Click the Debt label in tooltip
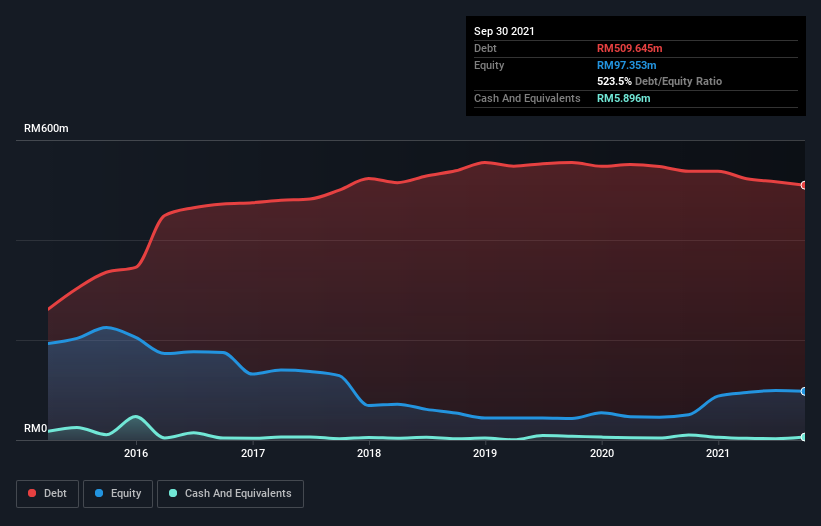The image size is (821, 526). click(485, 48)
